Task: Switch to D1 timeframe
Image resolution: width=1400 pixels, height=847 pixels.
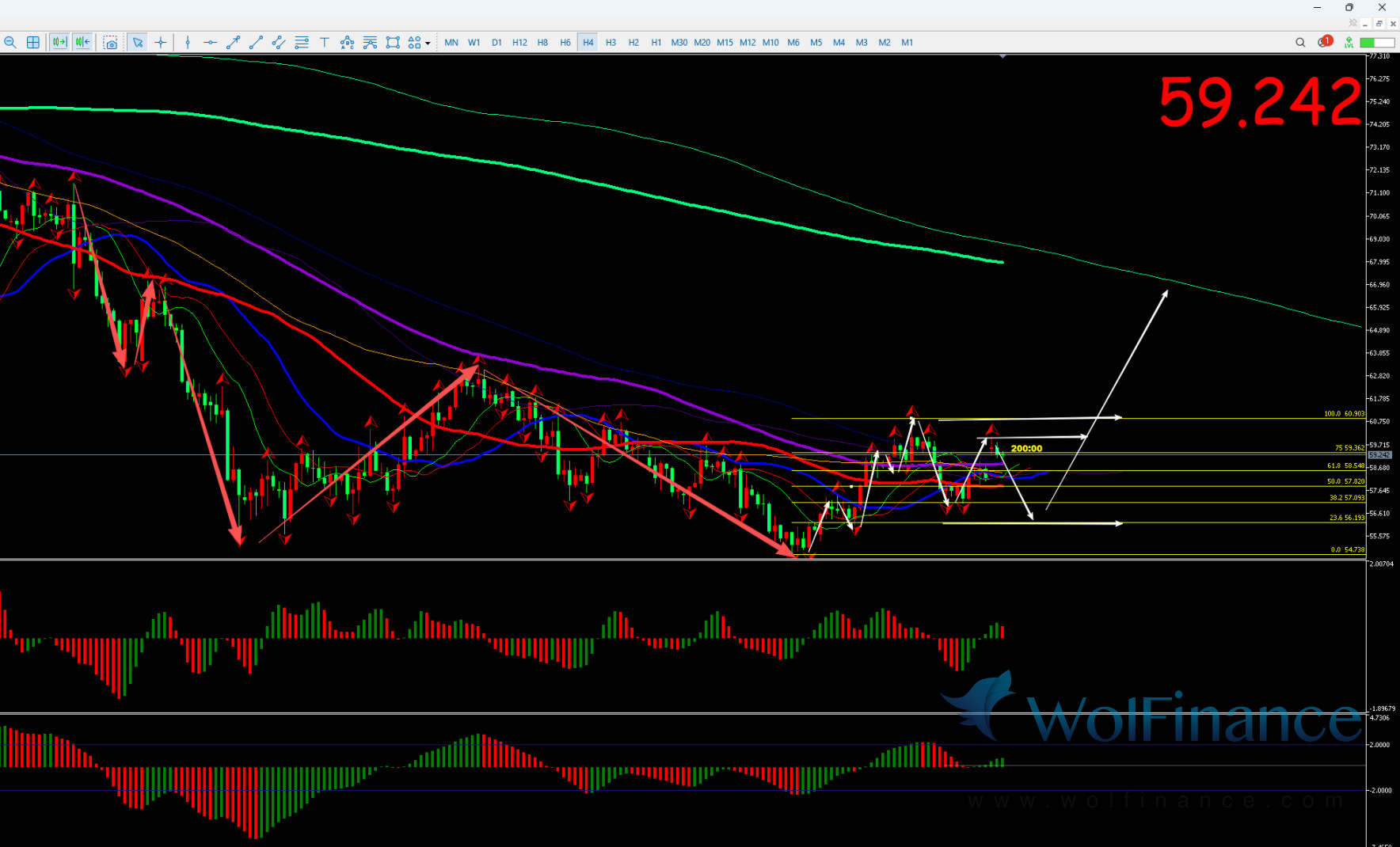Action: point(496,43)
